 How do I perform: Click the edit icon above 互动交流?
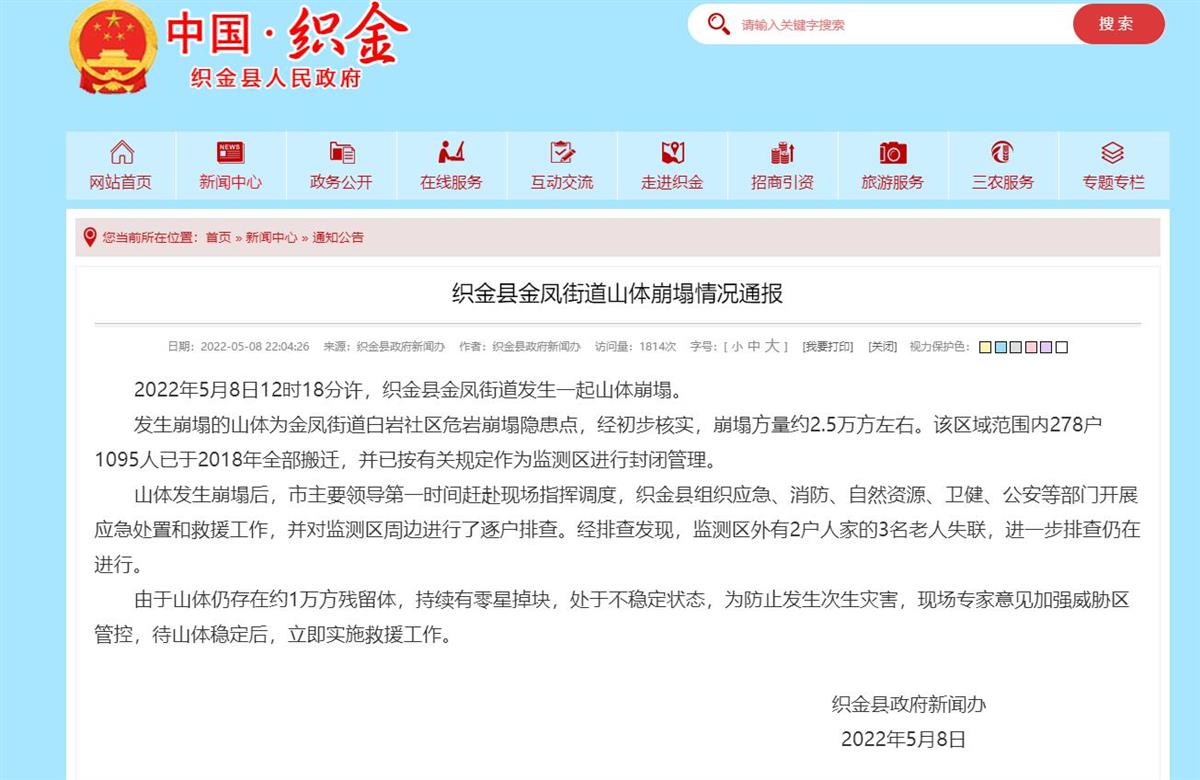562,153
